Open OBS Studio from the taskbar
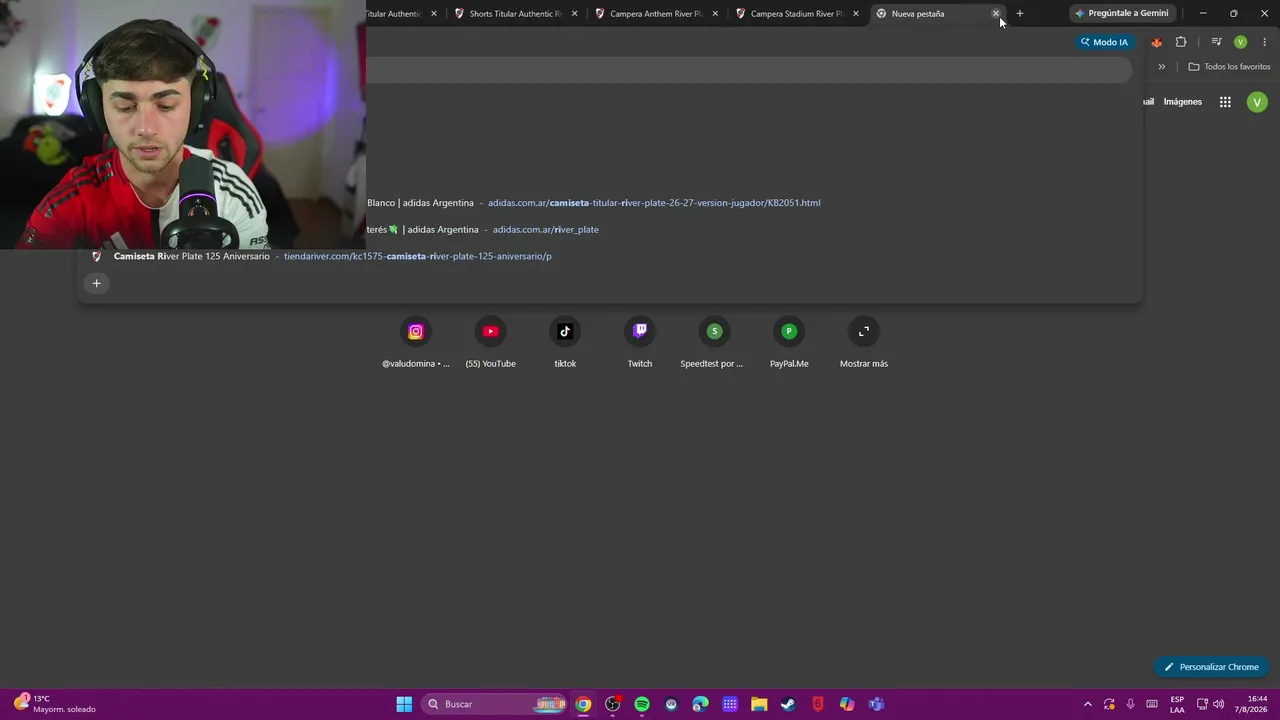The image size is (1280, 720). click(613, 704)
